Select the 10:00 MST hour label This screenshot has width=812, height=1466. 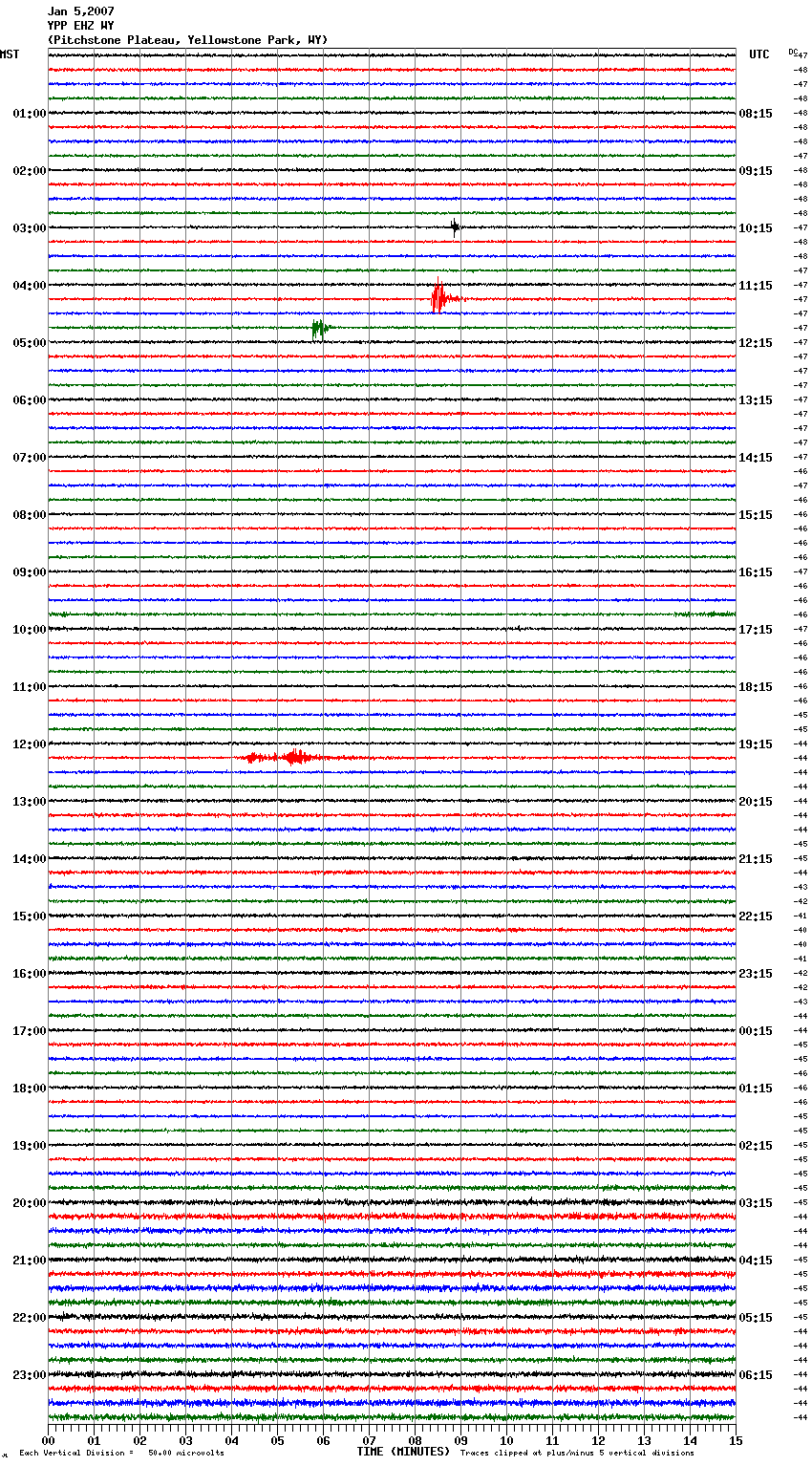(x=30, y=630)
